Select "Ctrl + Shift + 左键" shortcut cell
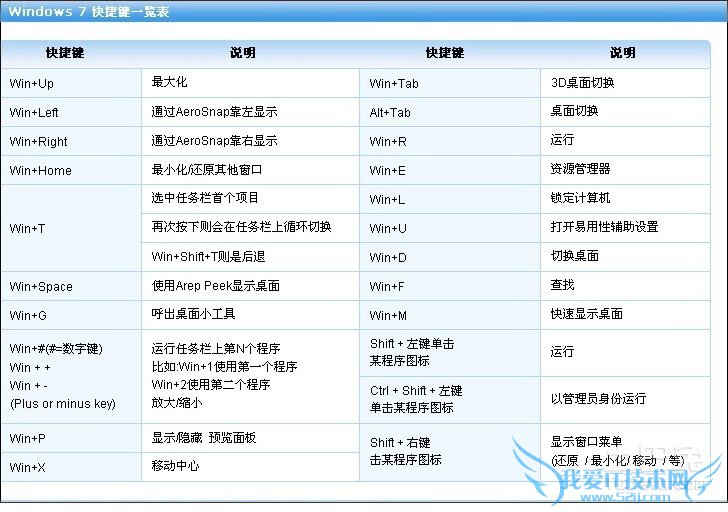The width and height of the screenshot is (728, 512). pyautogui.click(x=450, y=400)
